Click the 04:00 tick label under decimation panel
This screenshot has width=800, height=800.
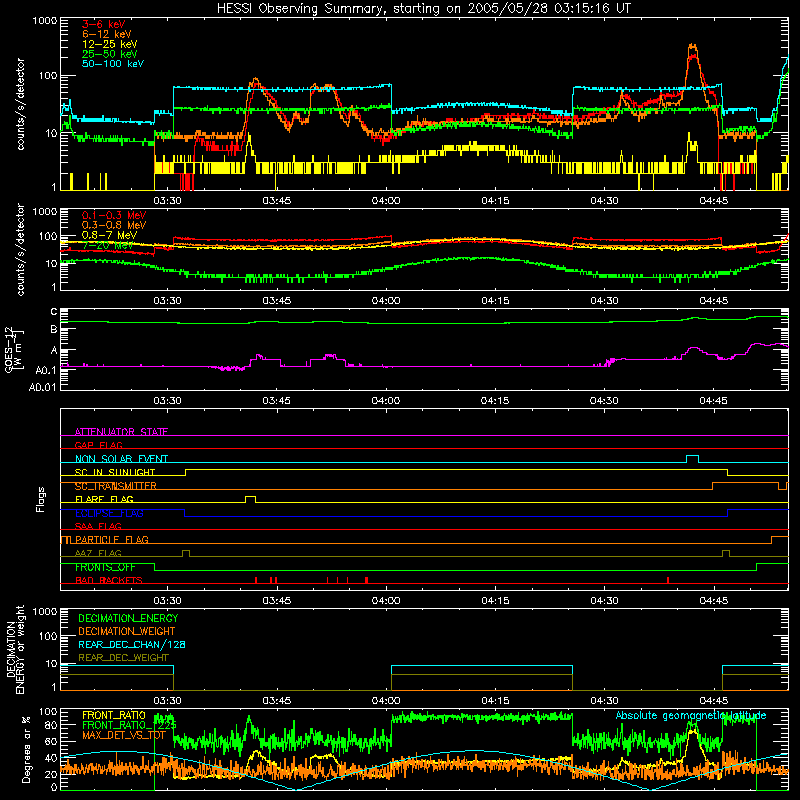click(386, 701)
